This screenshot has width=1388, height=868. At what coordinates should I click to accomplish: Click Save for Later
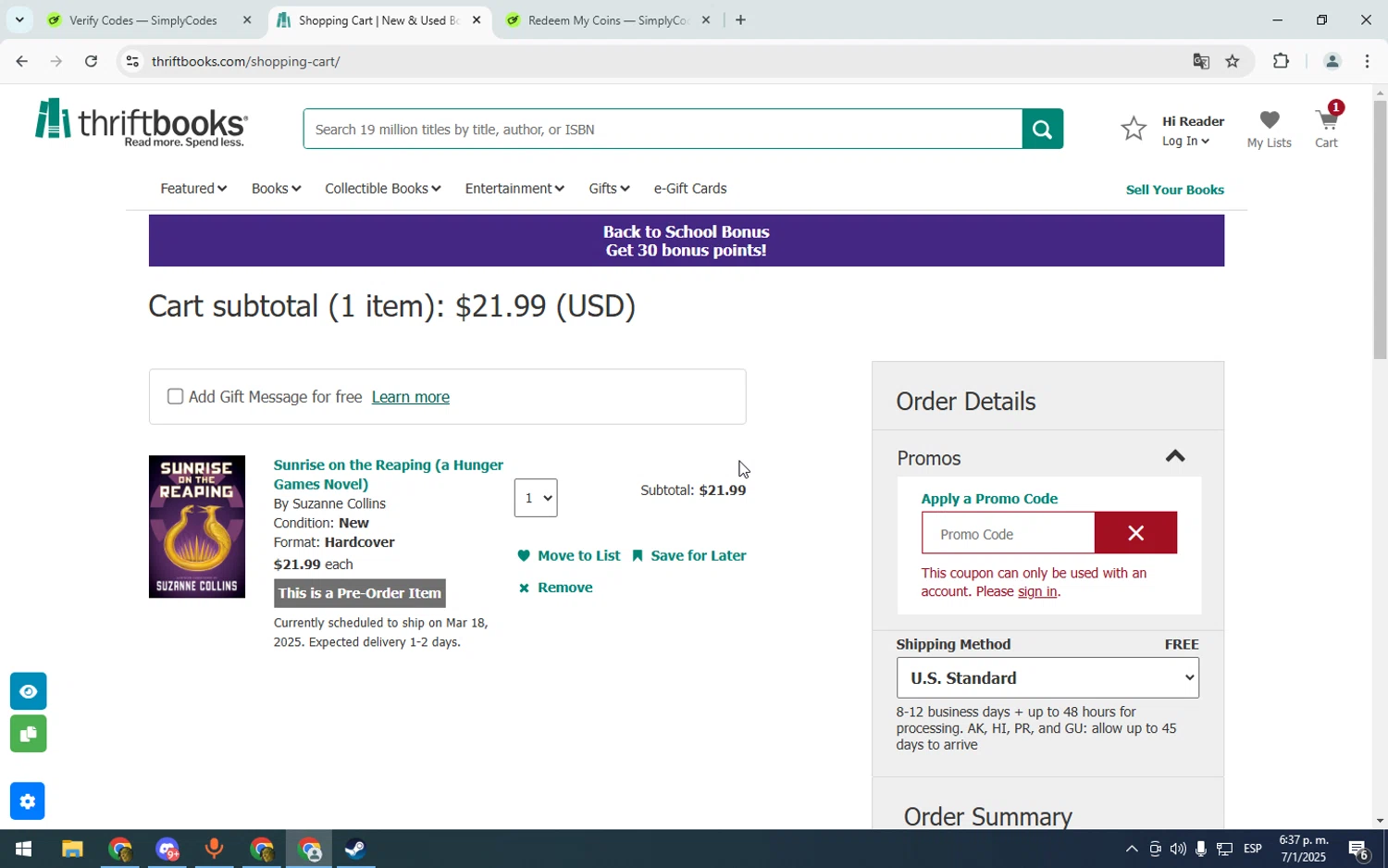point(689,555)
